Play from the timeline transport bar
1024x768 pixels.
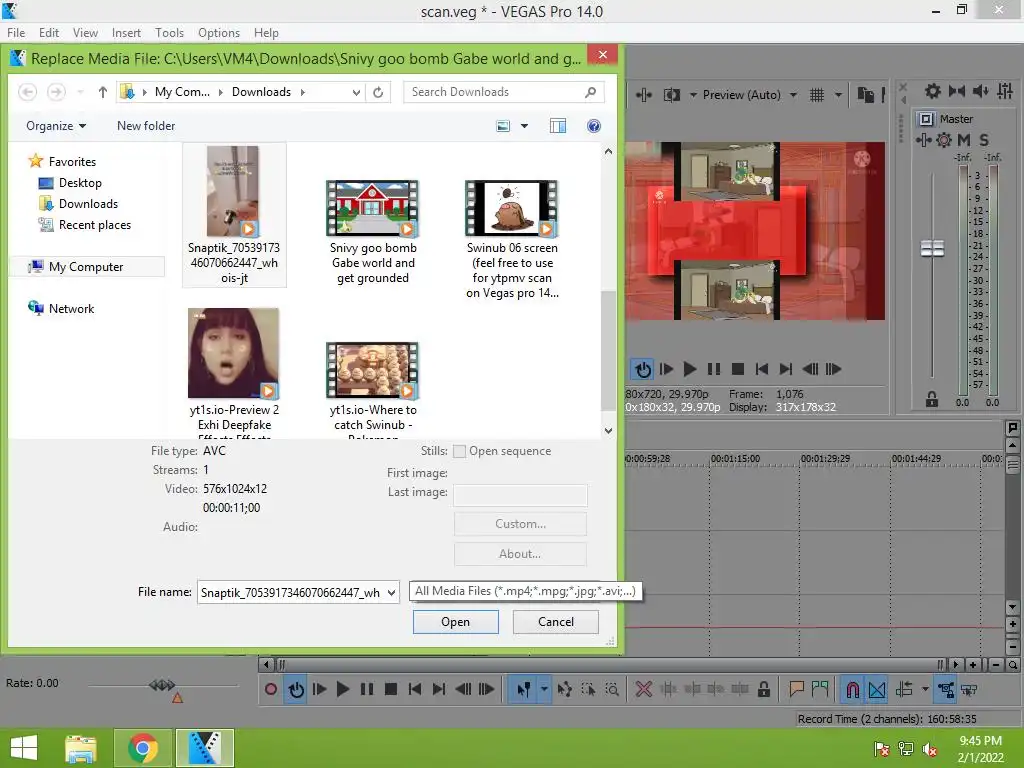pyautogui.click(x=342, y=689)
